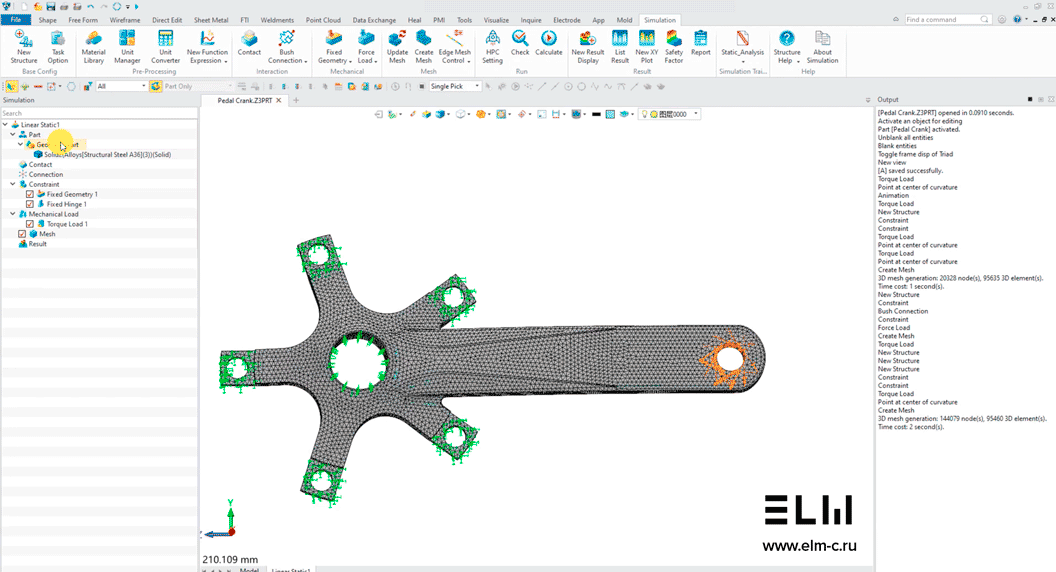
Task: Switch to the Sheet Metal tab
Action: coord(211,20)
